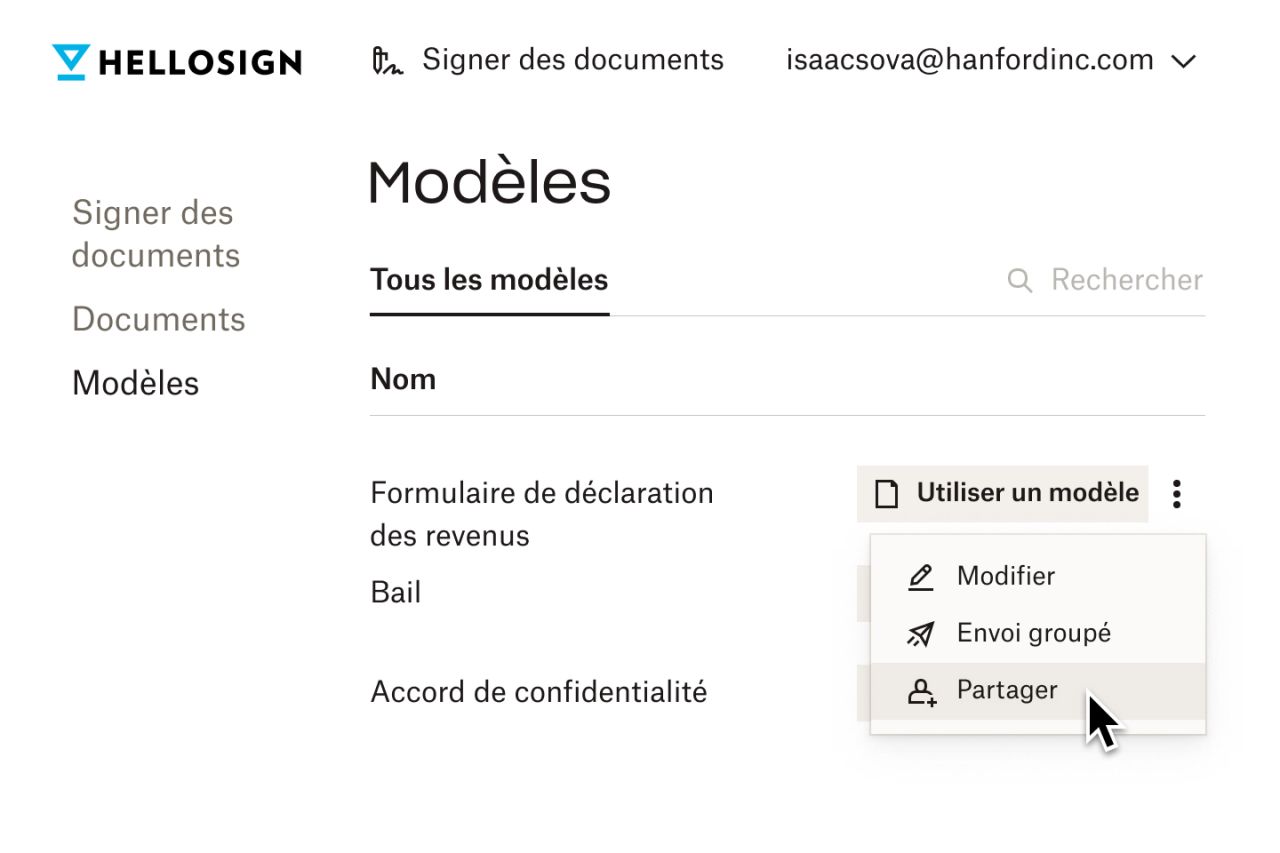
Task: Open options menu for the Bail template
Action: pos(1177,592)
